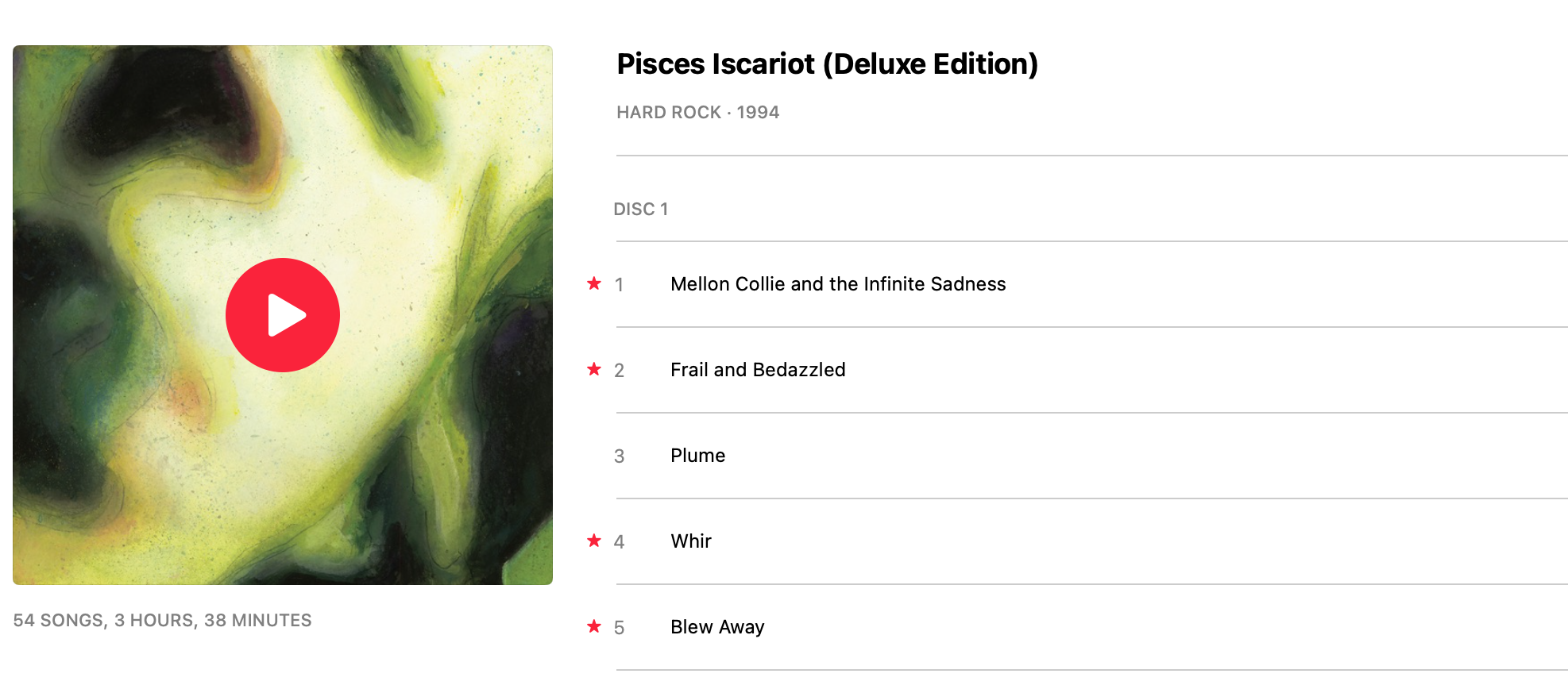Click the popularity star beside Mellon Collie track
This screenshot has width=1568, height=689.
594,283
